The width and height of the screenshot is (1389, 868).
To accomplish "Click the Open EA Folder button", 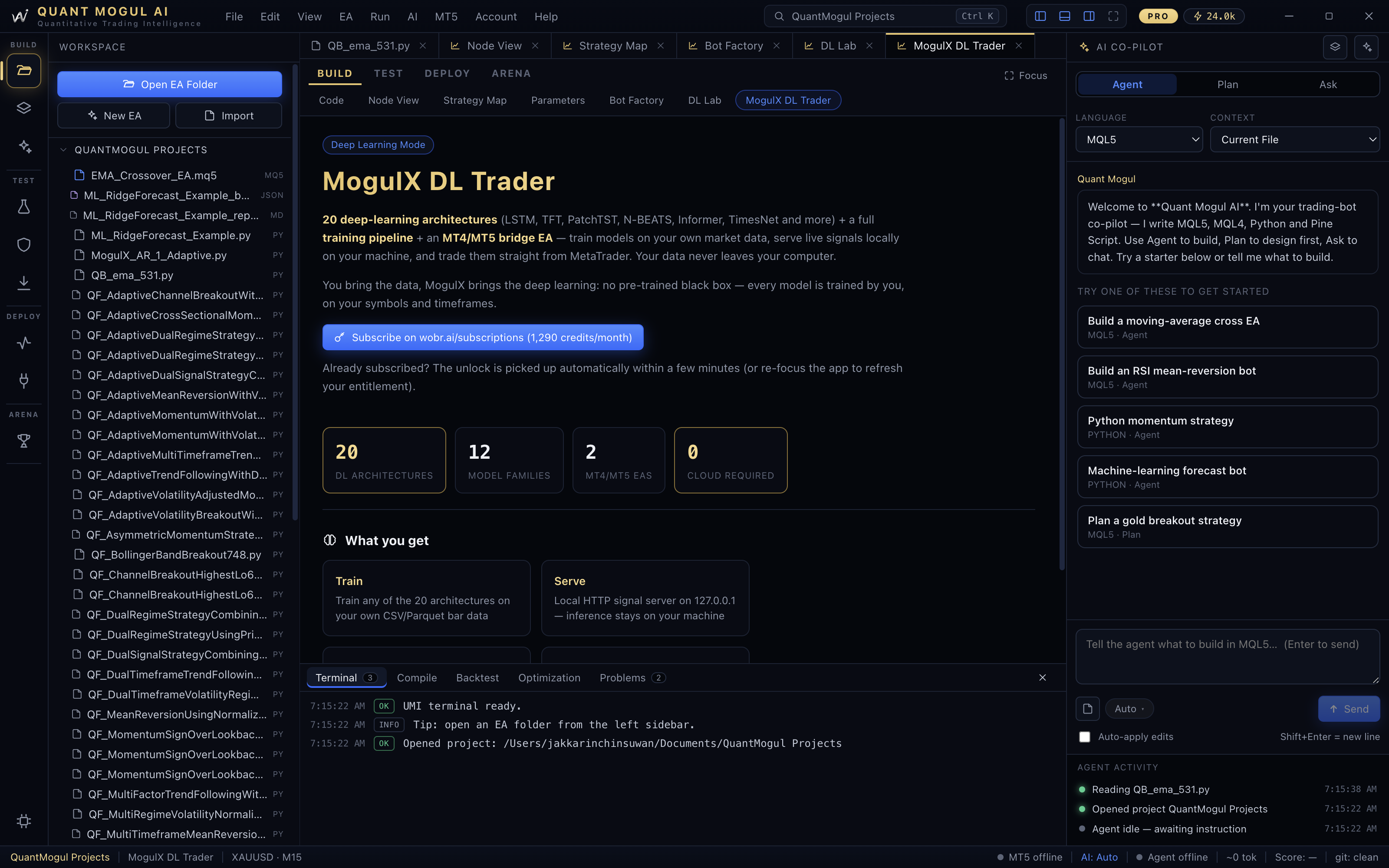I will click(x=169, y=84).
